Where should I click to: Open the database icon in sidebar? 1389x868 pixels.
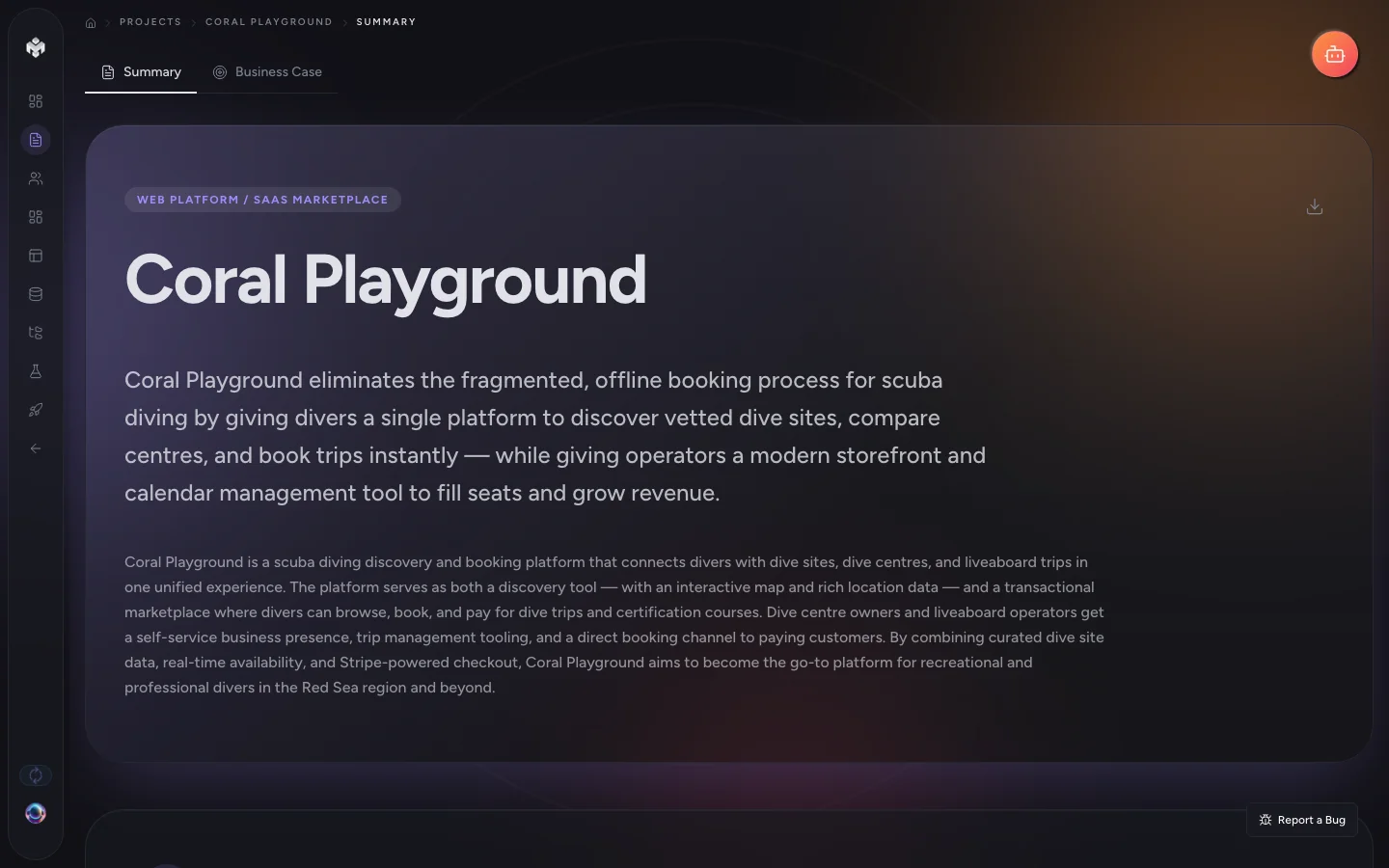click(36, 294)
